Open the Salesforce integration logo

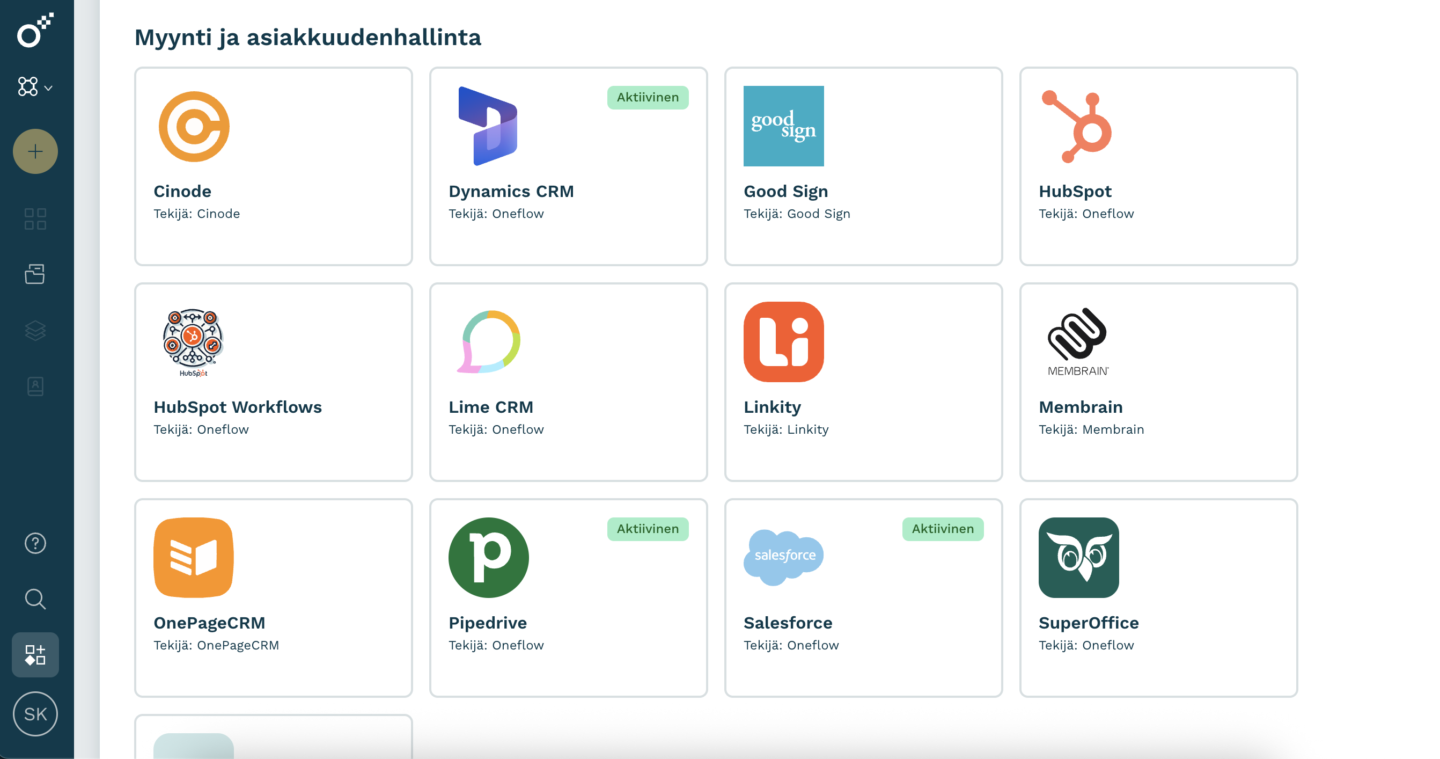783,557
